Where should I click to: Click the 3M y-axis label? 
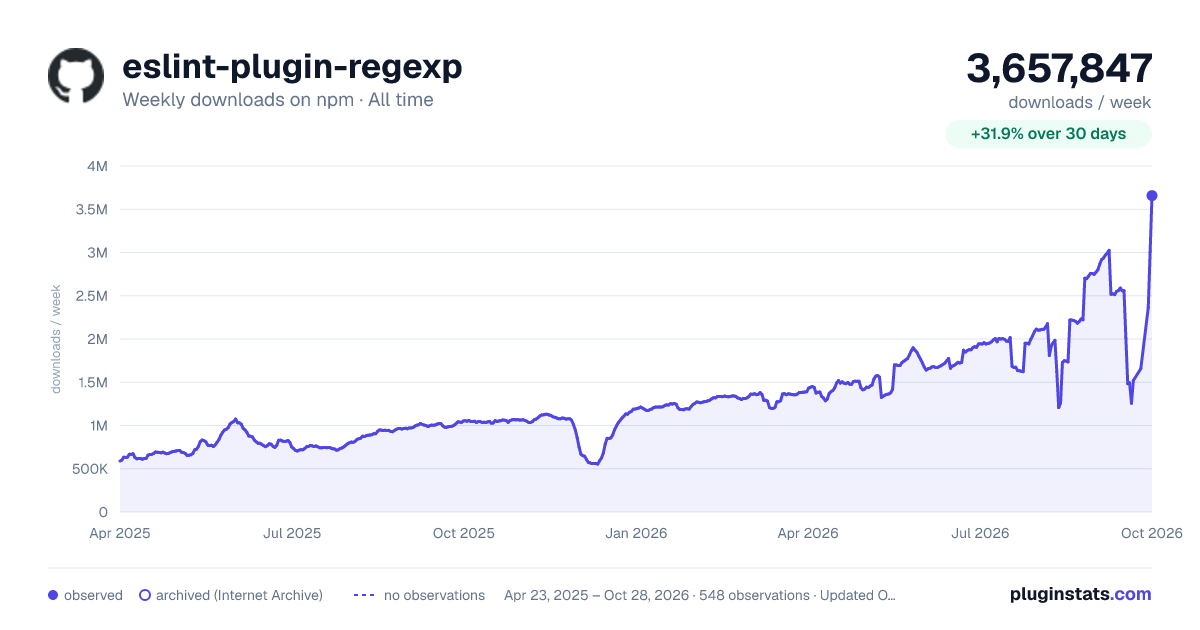(x=98, y=252)
